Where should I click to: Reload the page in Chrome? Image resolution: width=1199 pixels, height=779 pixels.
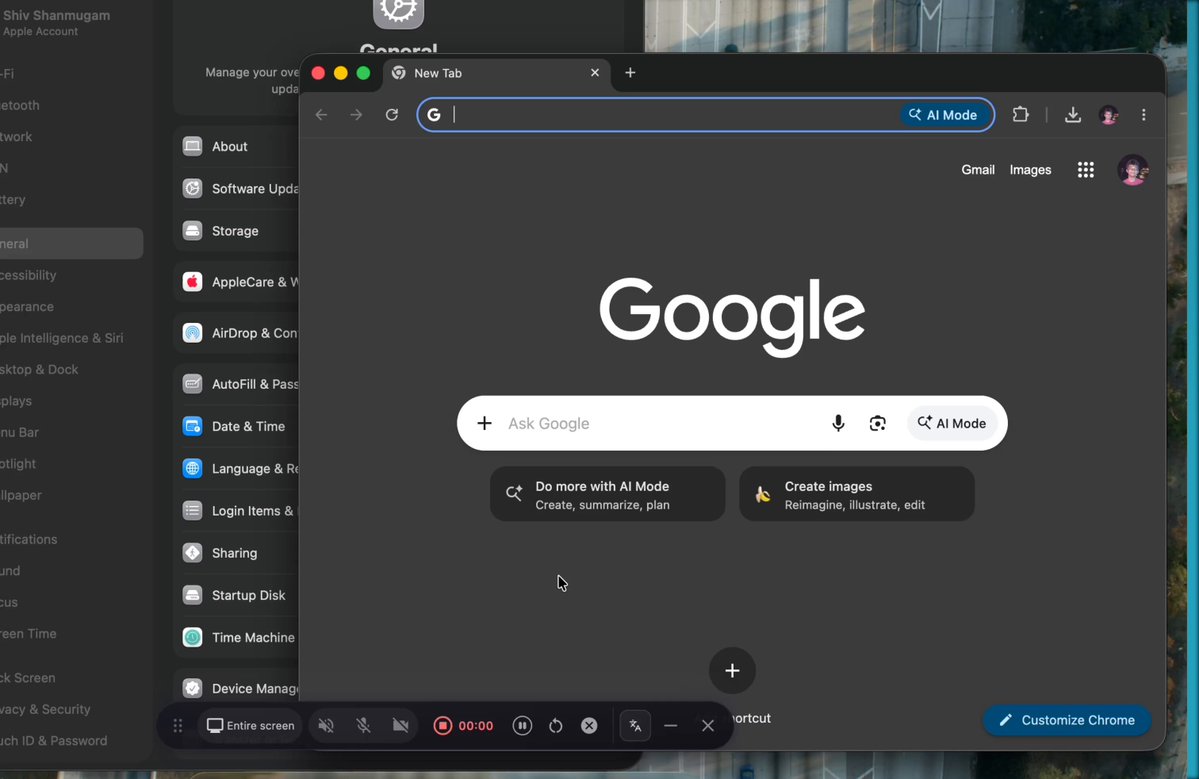pos(392,115)
